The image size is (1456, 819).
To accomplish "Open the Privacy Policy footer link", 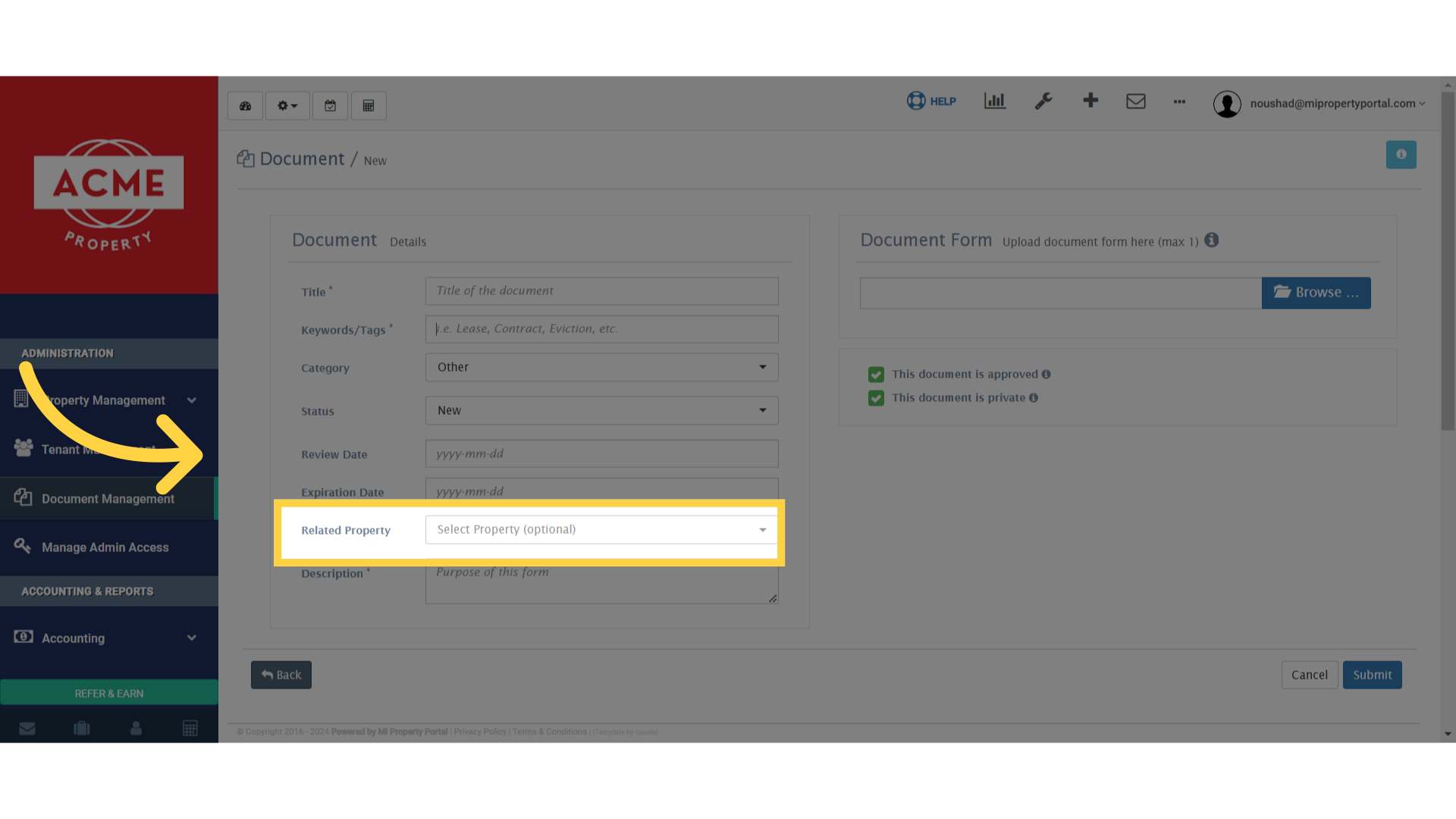I will click(x=480, y=732).
